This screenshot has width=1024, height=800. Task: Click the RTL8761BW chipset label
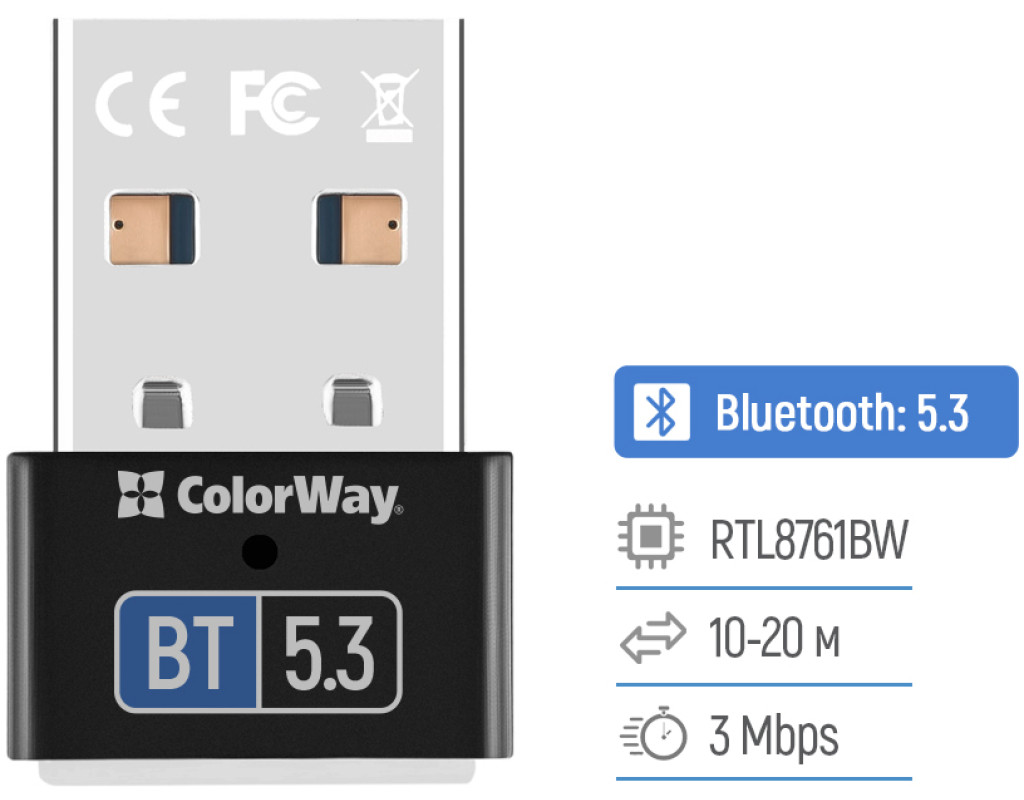(x=808, y=539)
